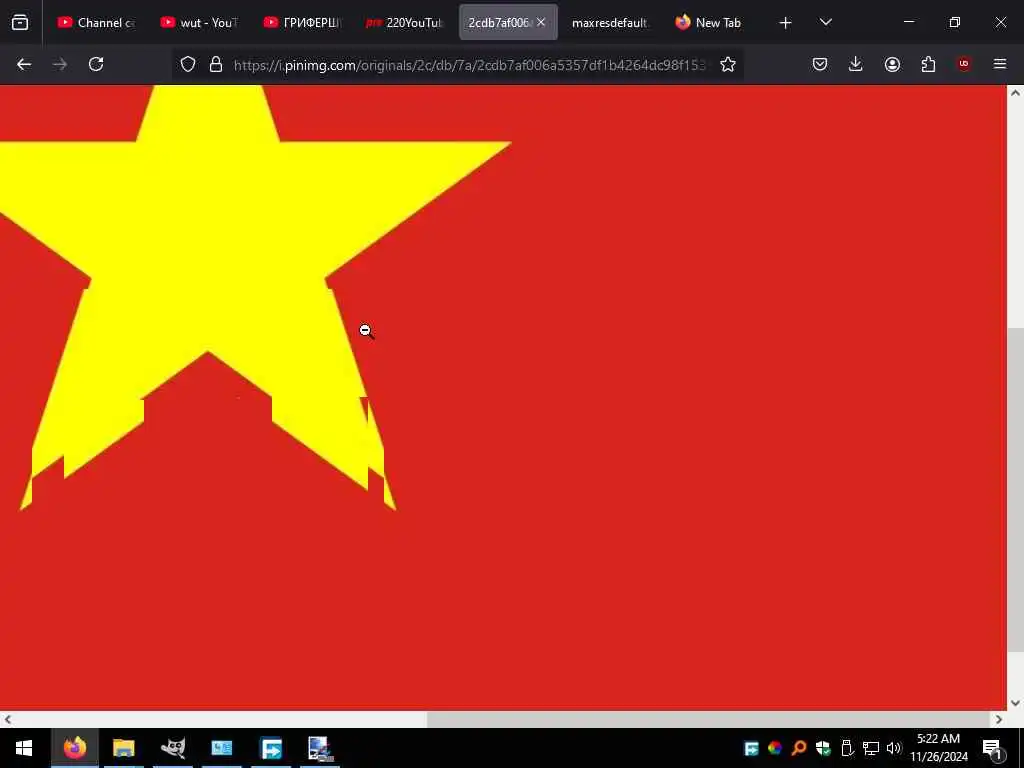Screen dimensions: 1024x768
Task: Reload the current page
Action: 96,64
